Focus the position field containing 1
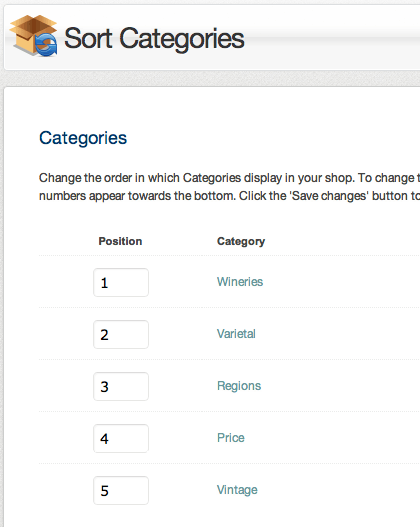 [x=121, y=282]
